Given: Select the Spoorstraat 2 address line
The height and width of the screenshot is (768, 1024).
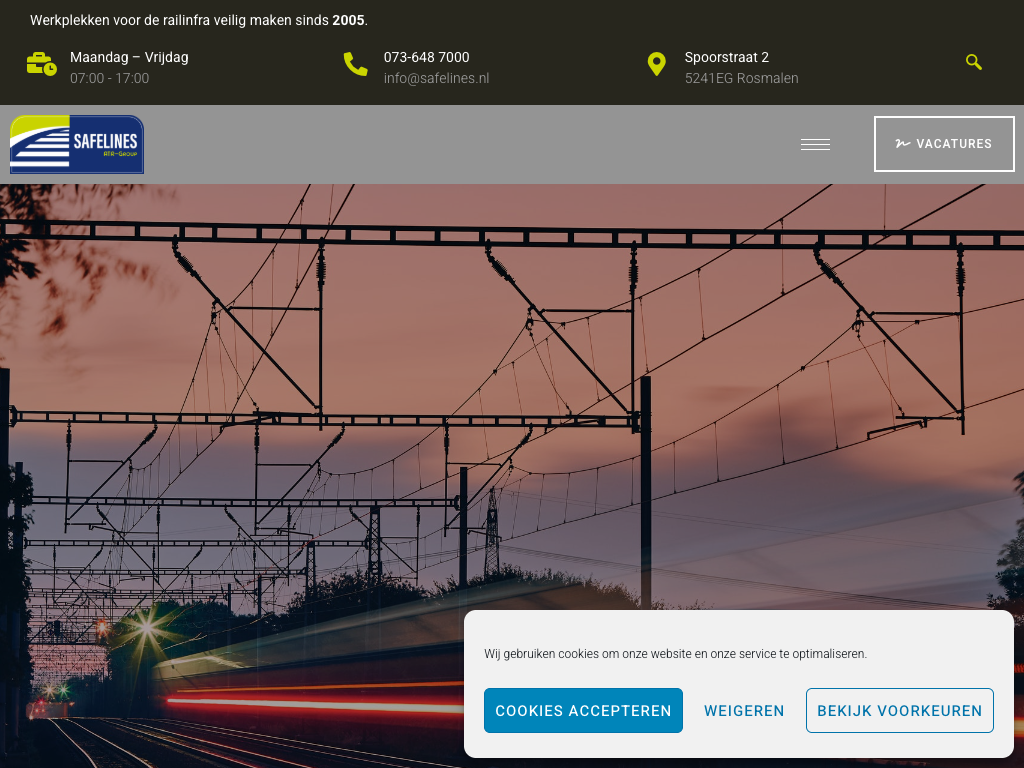Looking at the screenshot, I should 726,57.
